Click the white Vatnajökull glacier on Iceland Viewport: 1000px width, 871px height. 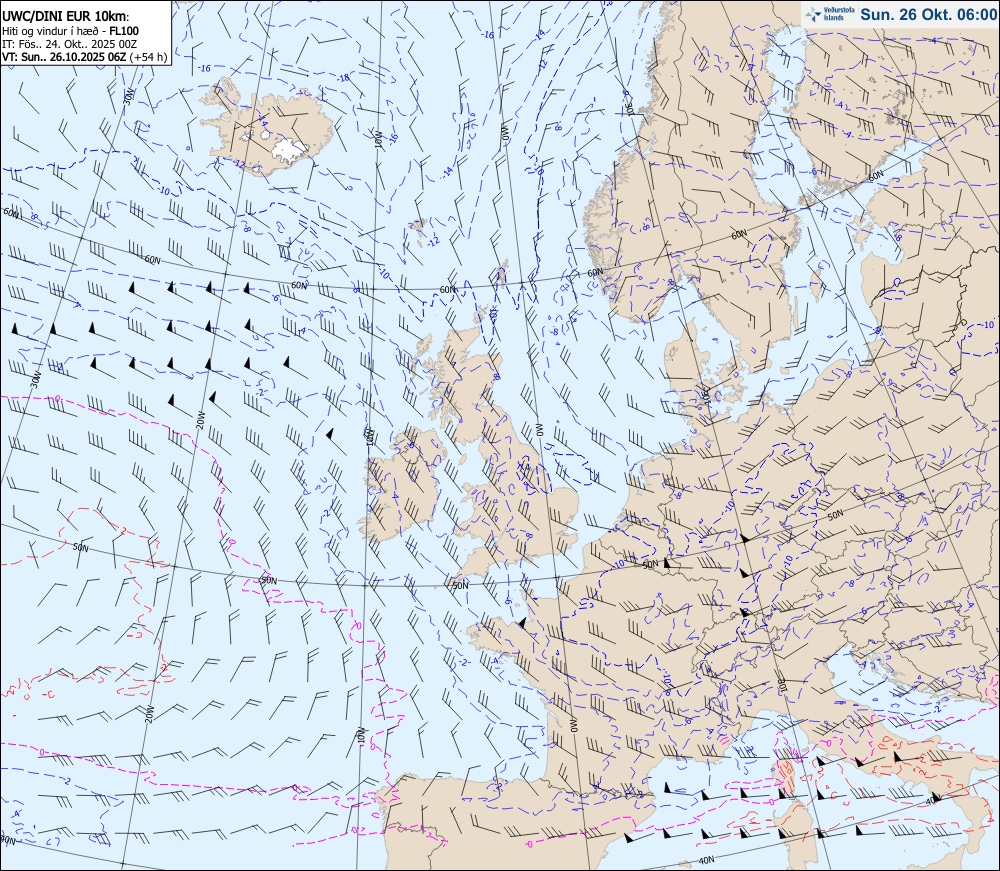(x=289, y=148)
